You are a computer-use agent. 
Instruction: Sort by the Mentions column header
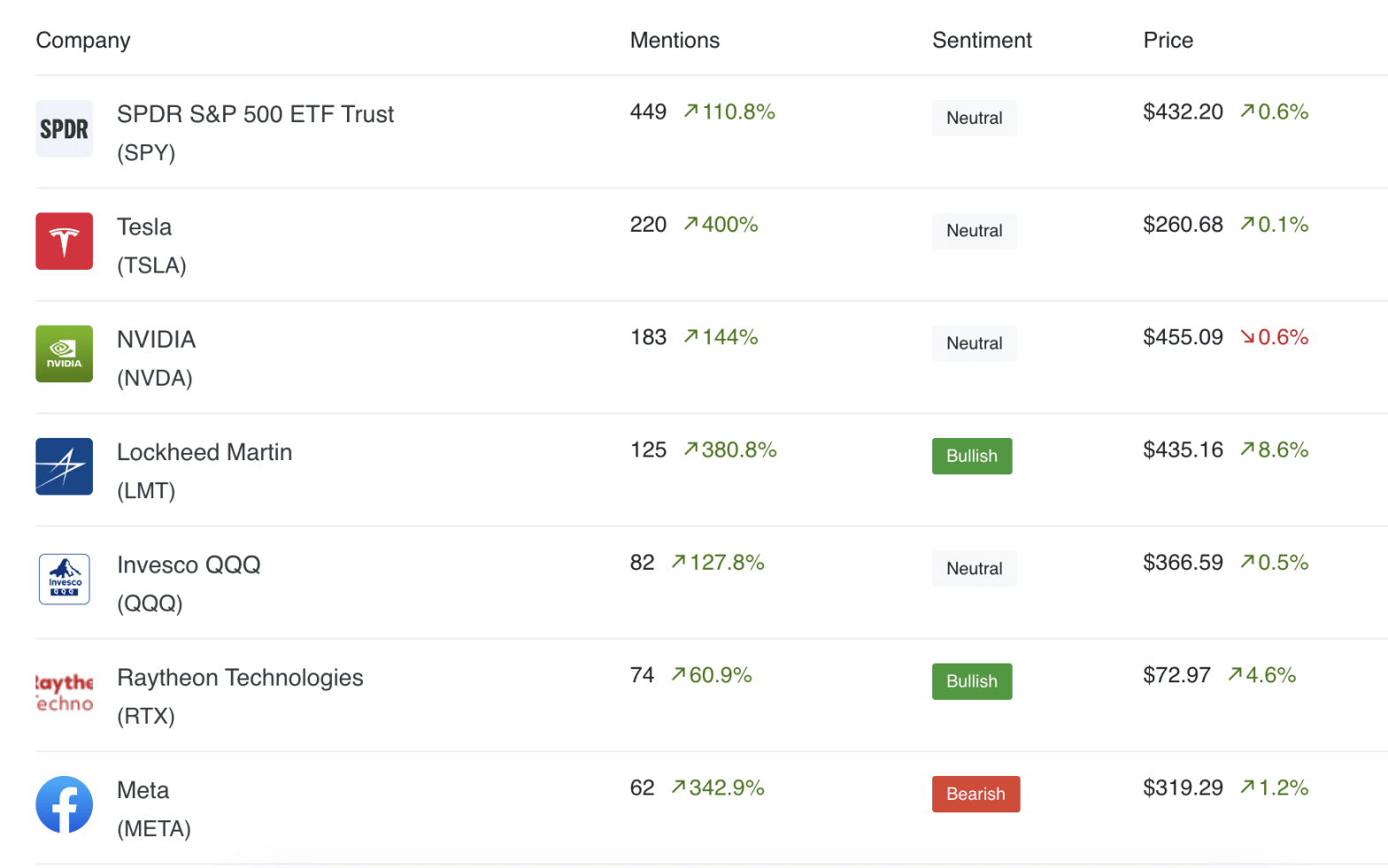(x=675, y=41)
